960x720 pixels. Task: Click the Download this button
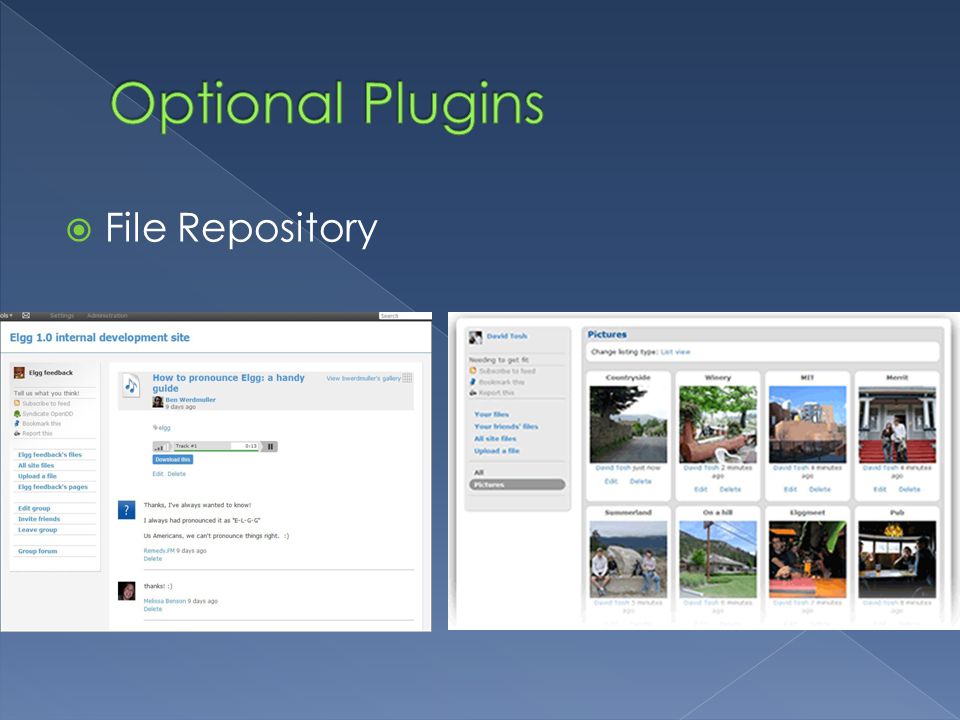173,459
